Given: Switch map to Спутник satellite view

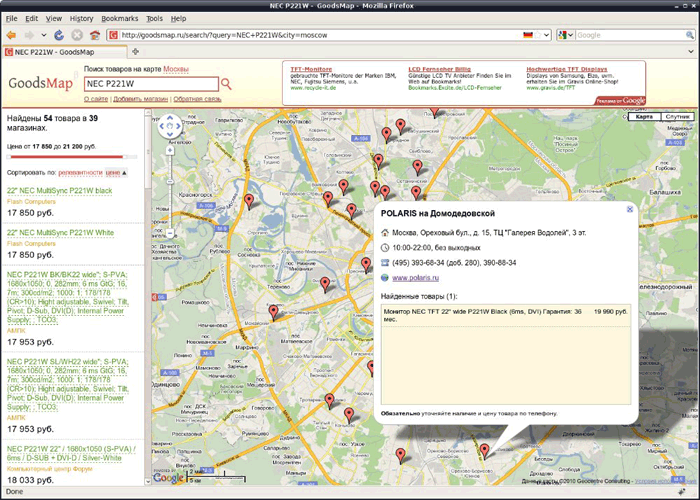Looking at the screenshot, I should [677, 117].
